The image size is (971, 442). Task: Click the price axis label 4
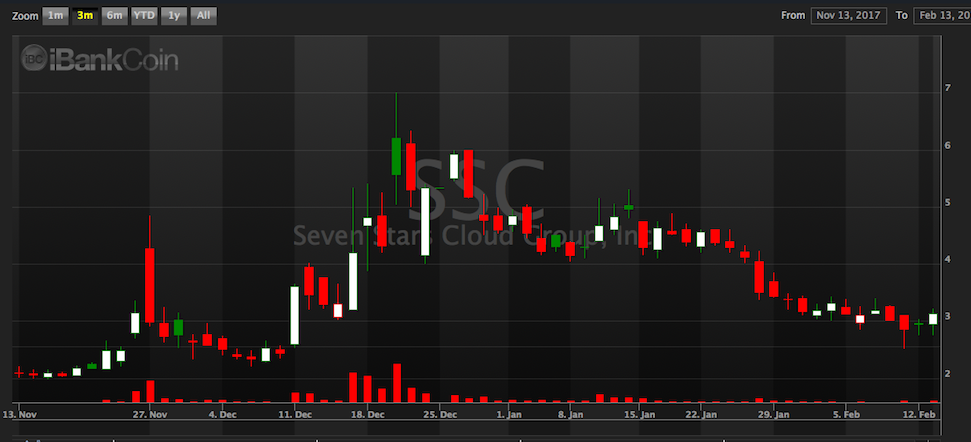(947, 259)
